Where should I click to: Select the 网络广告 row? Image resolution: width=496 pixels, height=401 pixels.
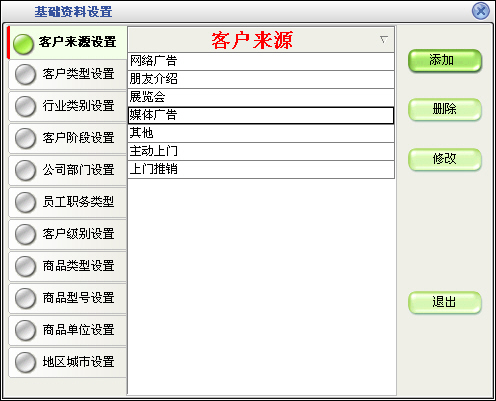[x=261, y=61]
